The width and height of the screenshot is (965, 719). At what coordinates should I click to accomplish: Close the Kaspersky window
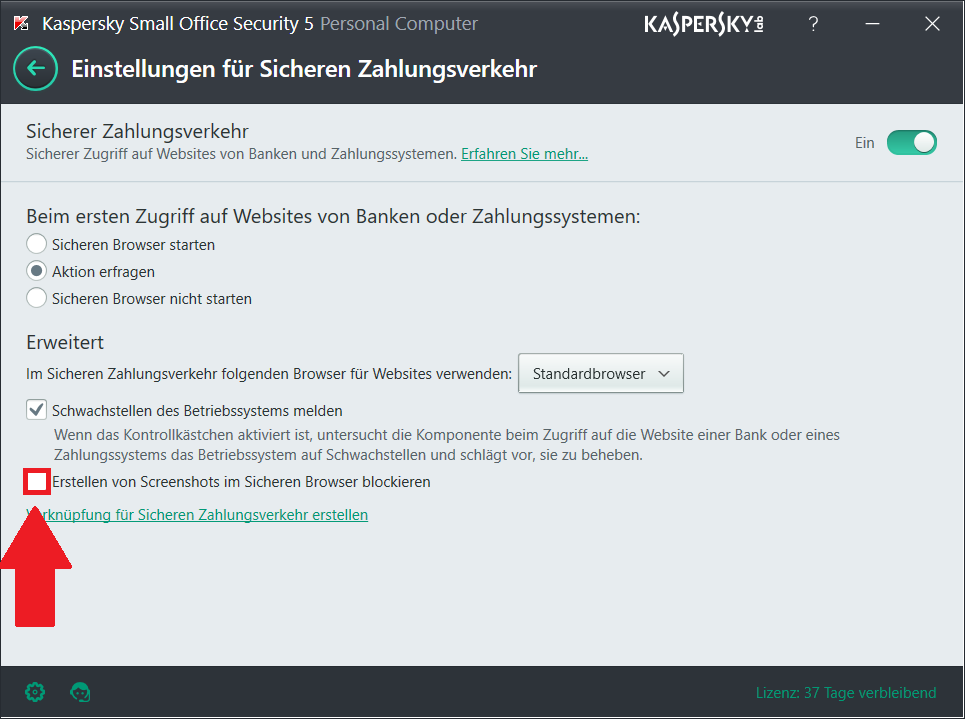coord(932,24)
